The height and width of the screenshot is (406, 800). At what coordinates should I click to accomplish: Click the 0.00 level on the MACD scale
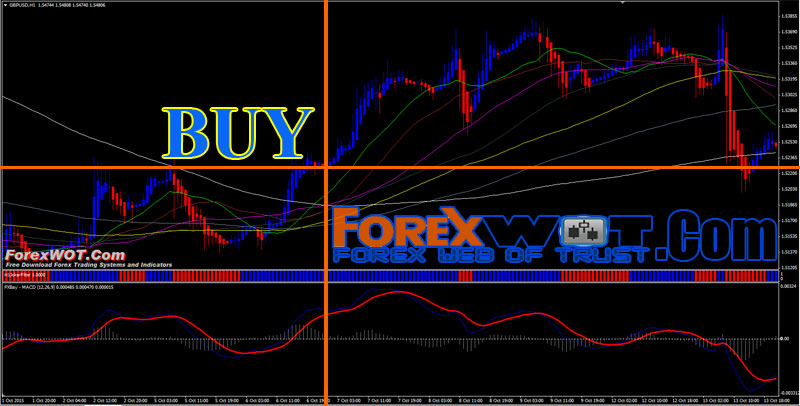[x=785, y=338]
